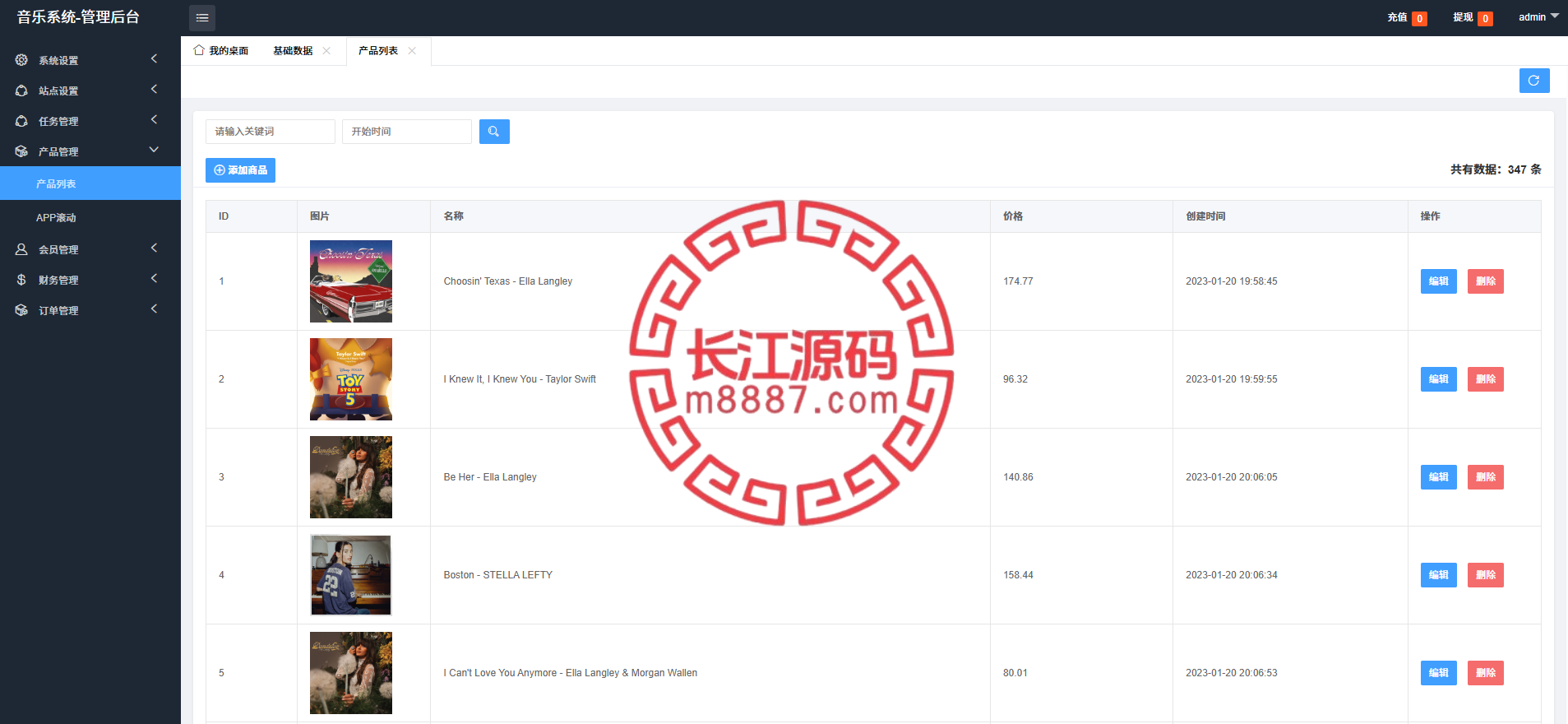Toggle the sidebar hamburger menu button

202,17
